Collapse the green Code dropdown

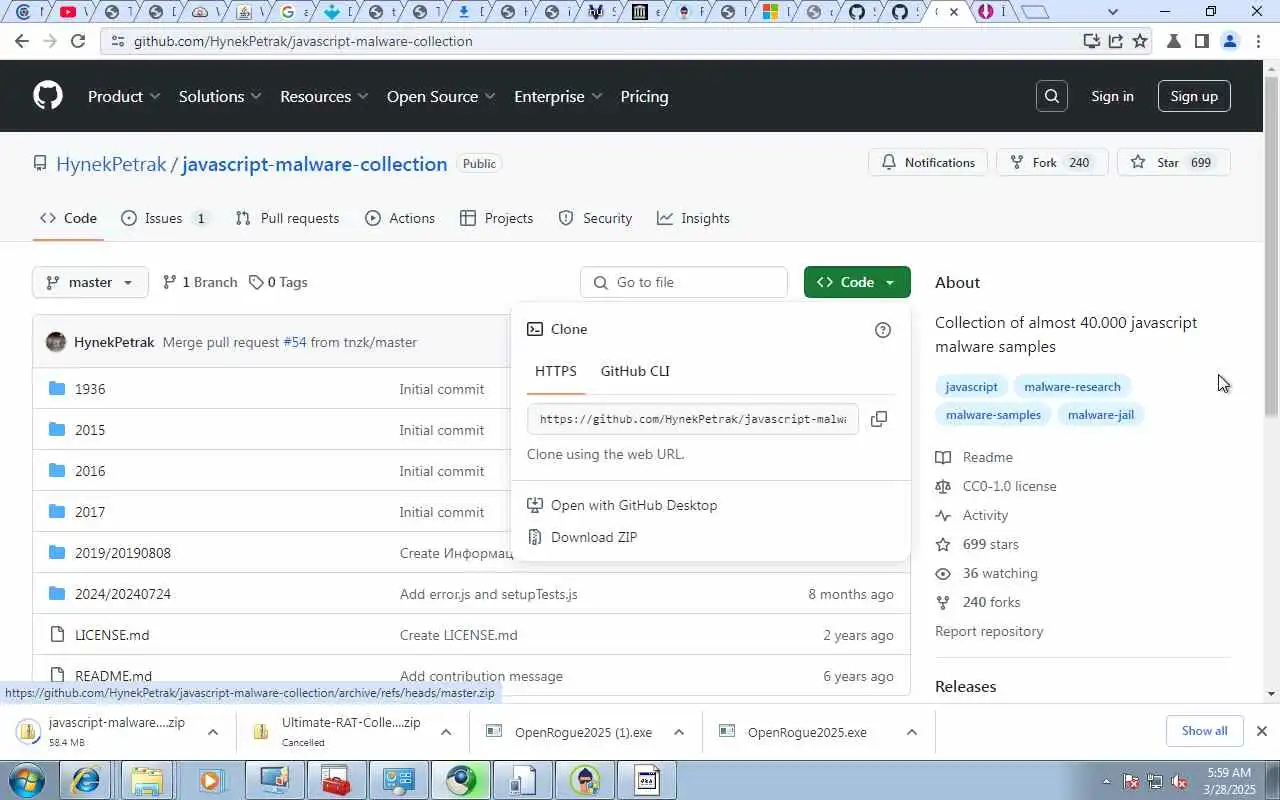857,282
